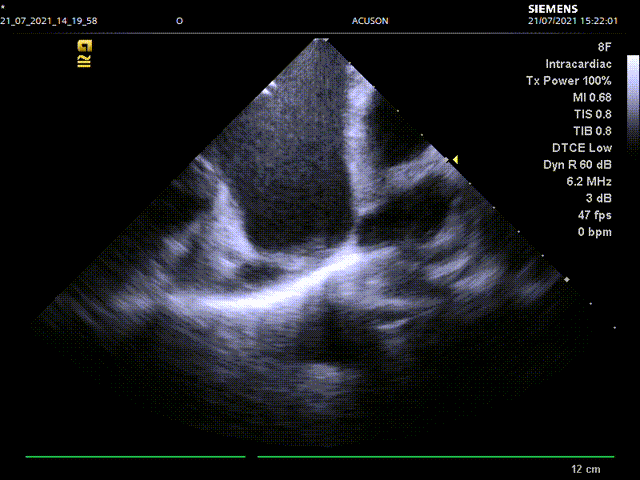Click the yellow focal zone arrow marker
The image size is (640, 480).
pos(453,160)
